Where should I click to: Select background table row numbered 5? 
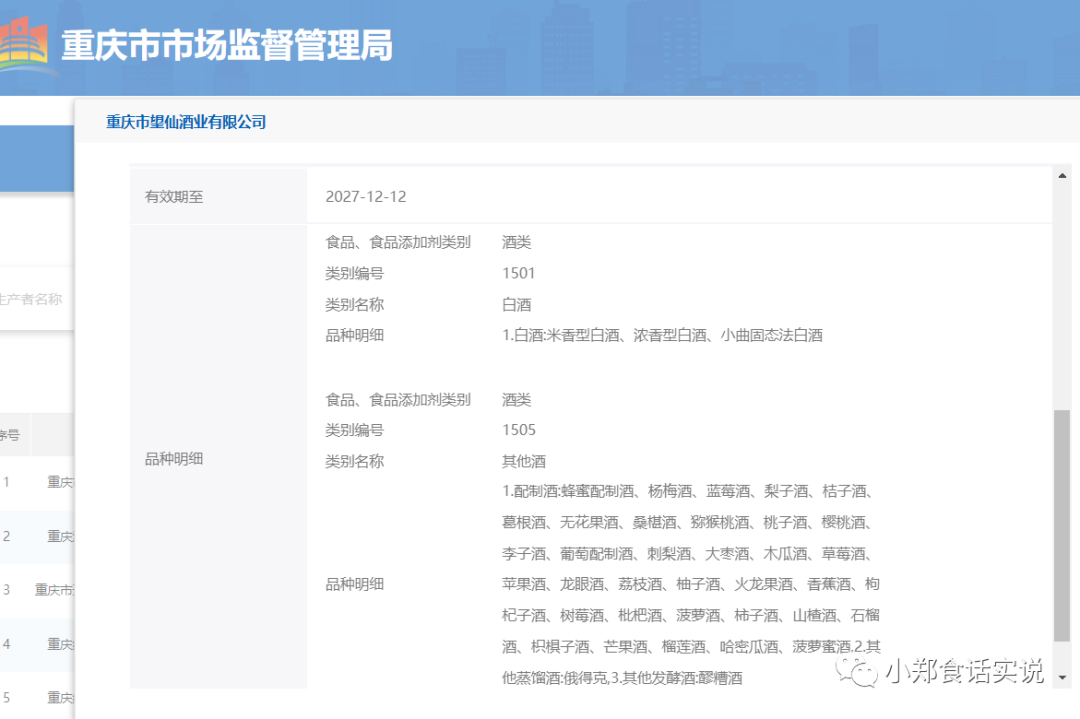point(37,697)
